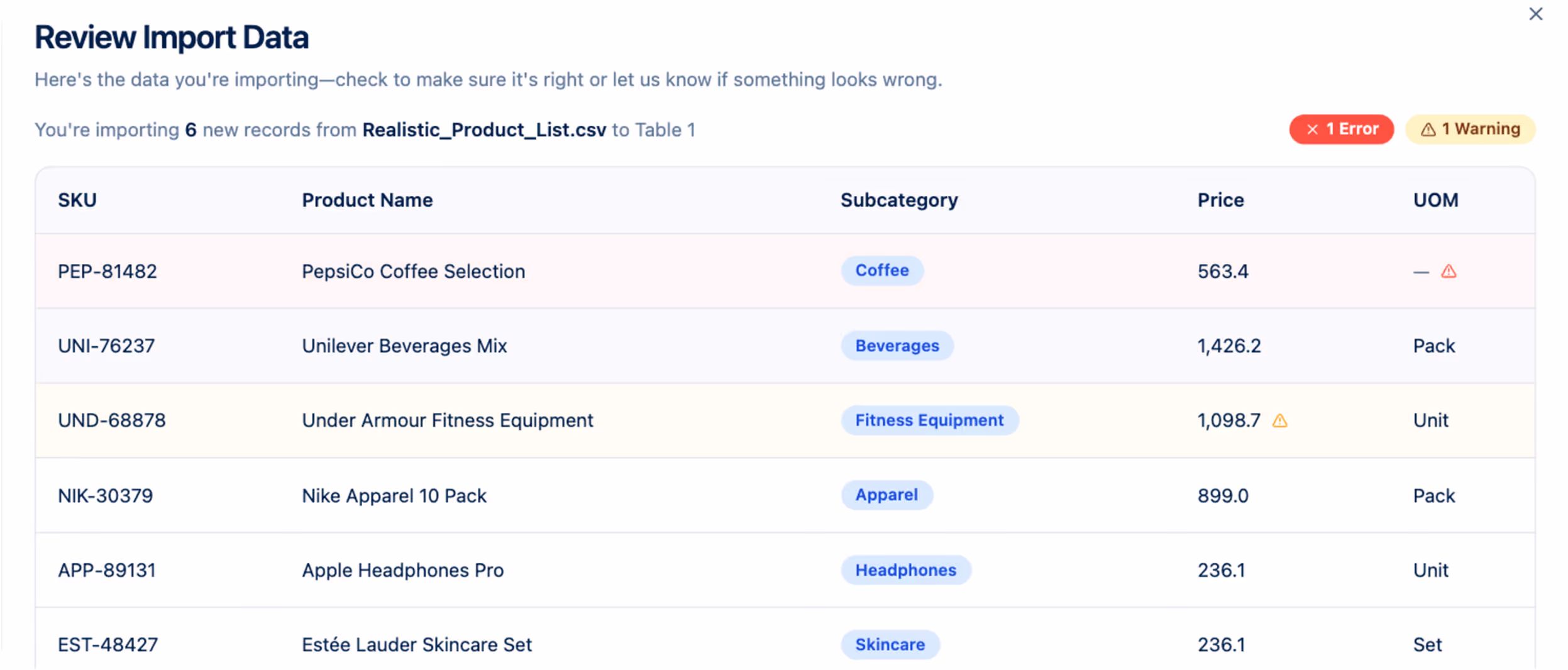The width and height of the screenshot is (1568, 670).
Task: Click the Coffee subcategory tag
Action: pos(881,270)
